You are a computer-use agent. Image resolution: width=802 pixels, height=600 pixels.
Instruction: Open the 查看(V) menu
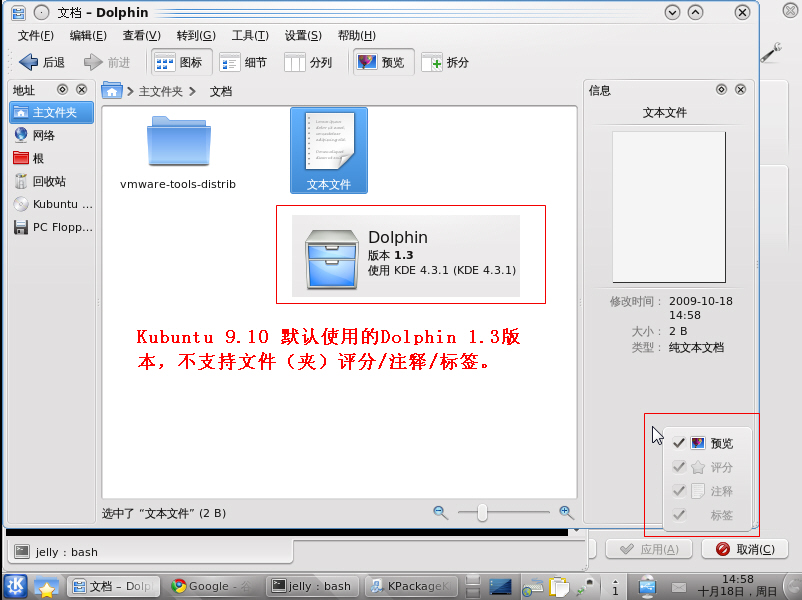coord(142,35)
